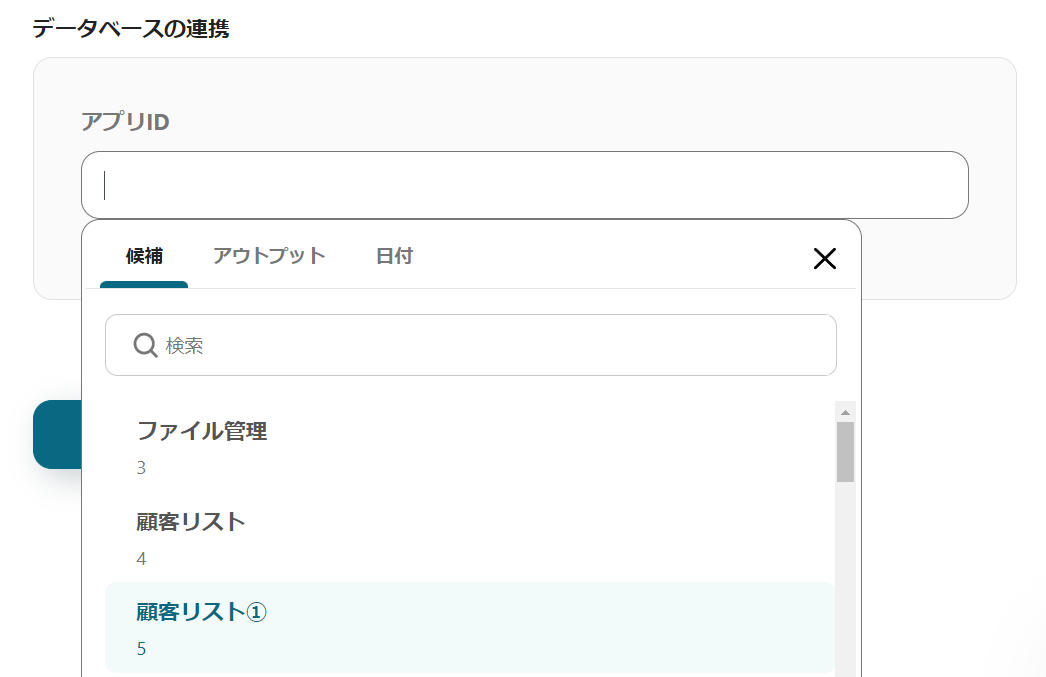Click app ID number 4 under 顧客リスト
Screen dimensions: 1046x677
pyautogui.click(x=141, y=559)
